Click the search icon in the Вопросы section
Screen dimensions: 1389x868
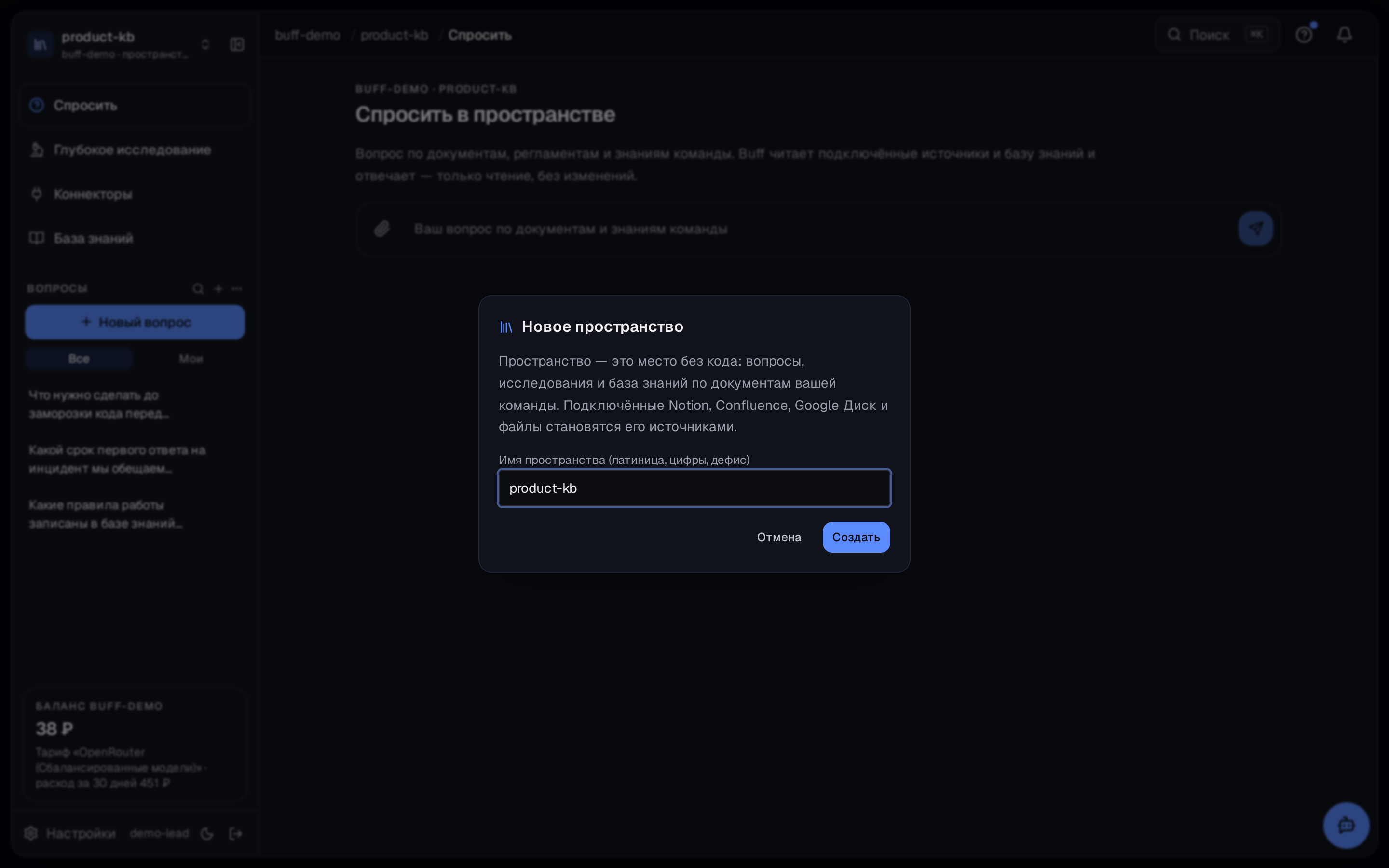point(198,289)
